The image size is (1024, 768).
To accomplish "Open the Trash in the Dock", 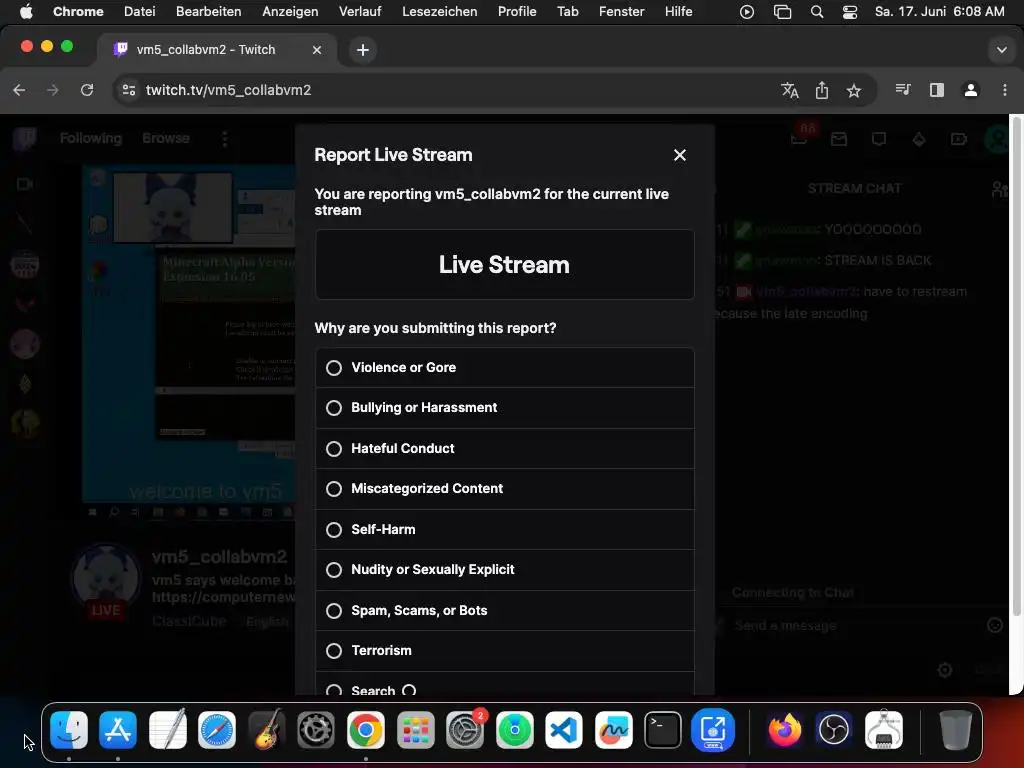I will point(955,729).
